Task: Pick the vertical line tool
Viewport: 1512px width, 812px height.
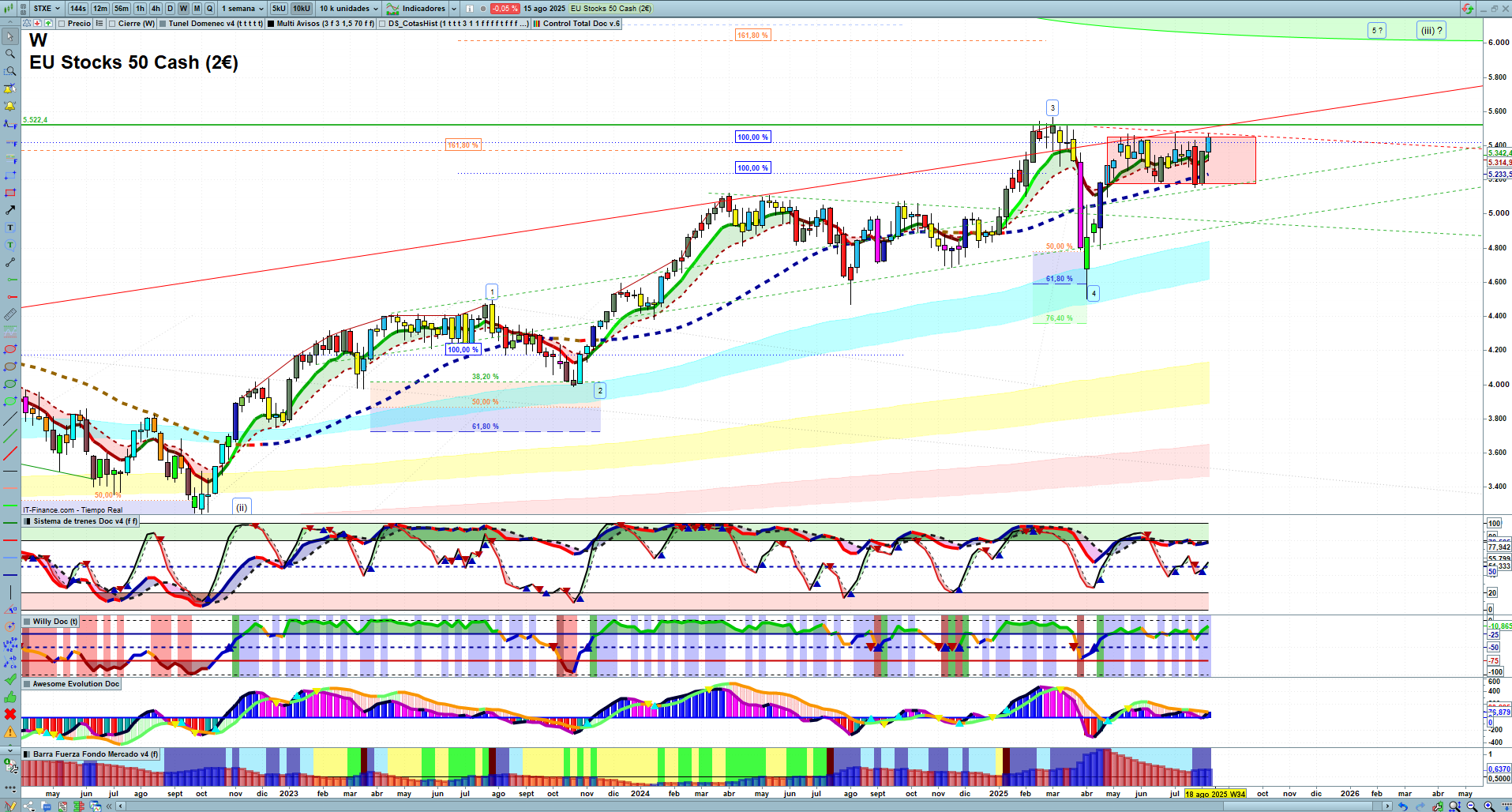Action: pyautogui.click(x=10, y=592)
